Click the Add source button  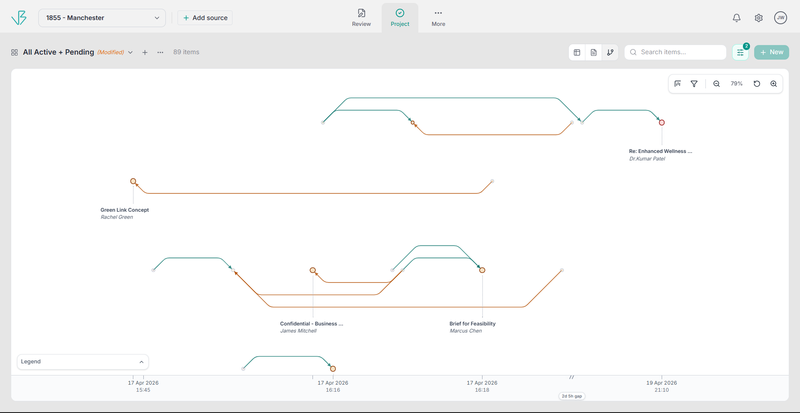point(205,18)
